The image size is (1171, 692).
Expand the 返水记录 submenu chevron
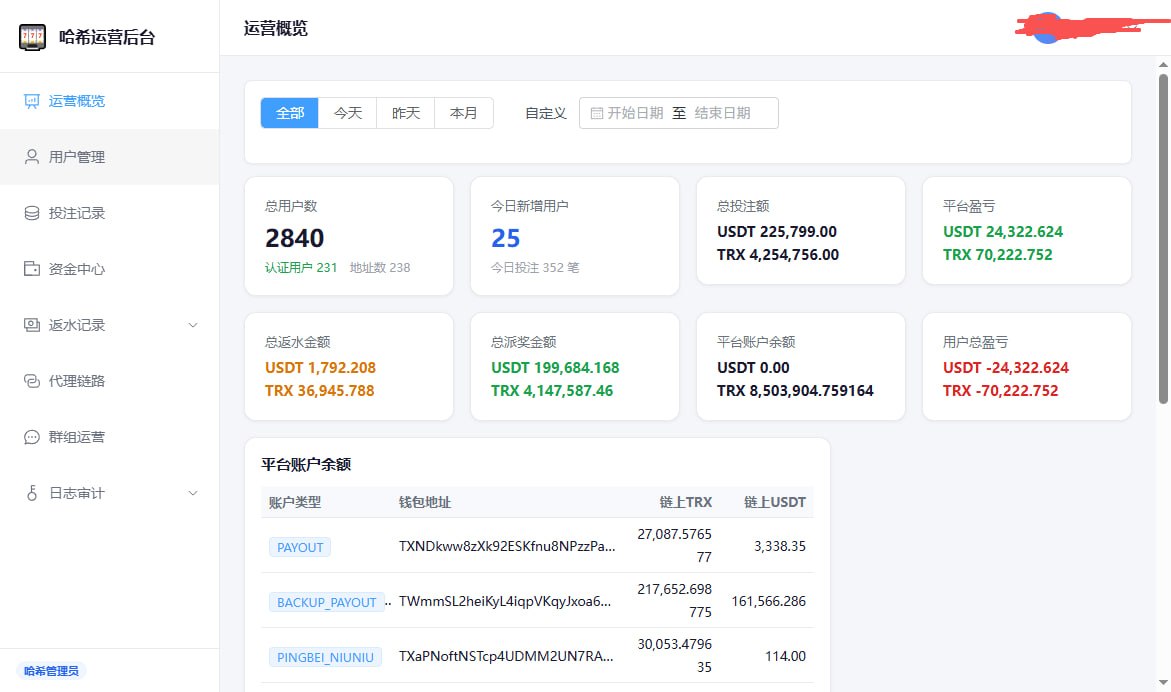193,325
